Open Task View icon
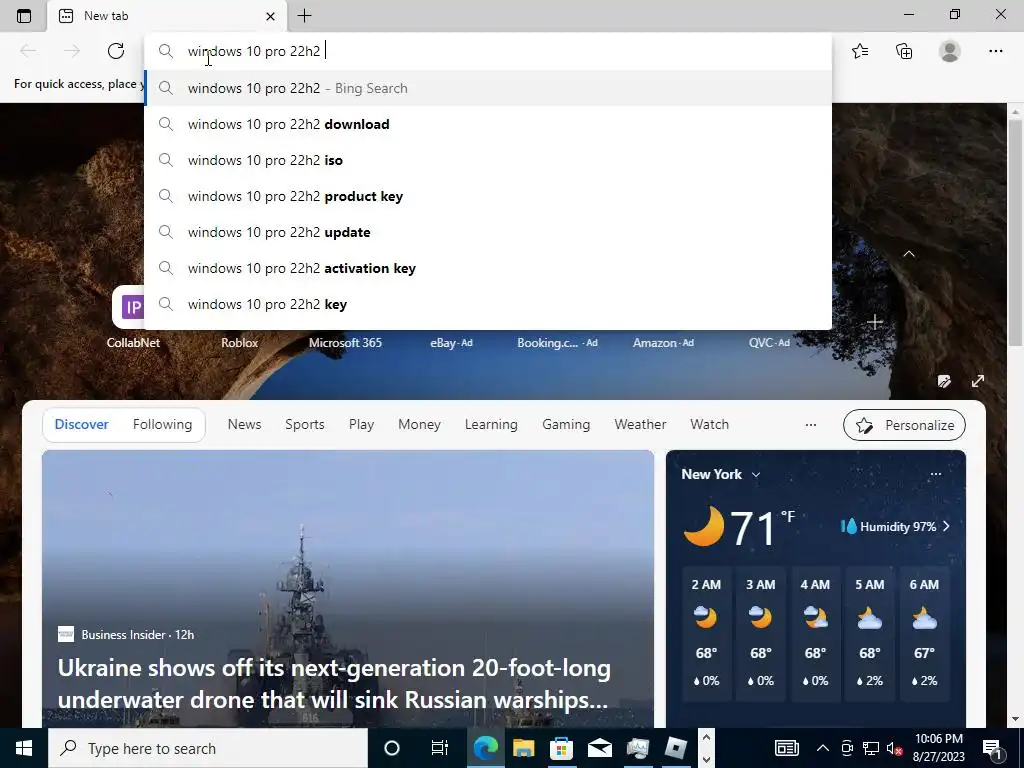1024x768 pixels. (x=440, y=748)
